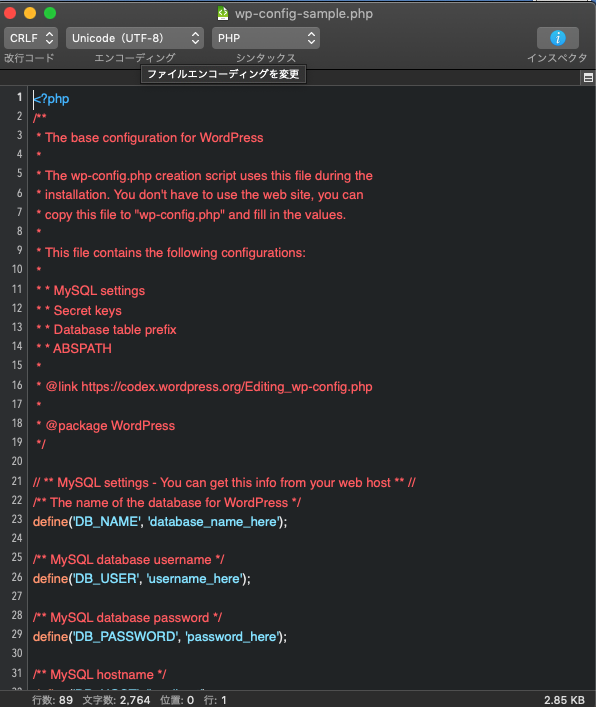Place the cursor on 'database_name_here' string
Image resolution: width=596 pixels, height=707 pixels.
pos(214,521)
